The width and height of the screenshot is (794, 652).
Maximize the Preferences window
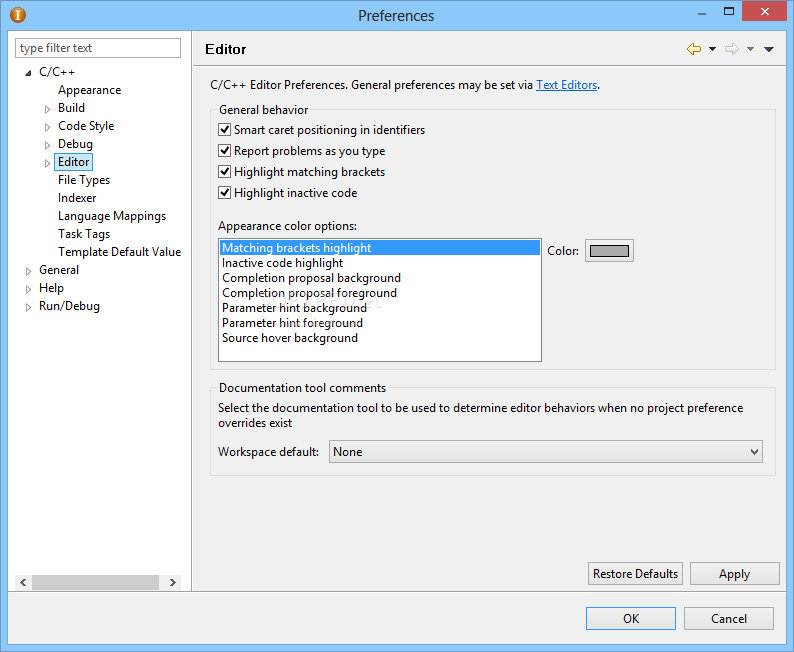coord(729,11)
